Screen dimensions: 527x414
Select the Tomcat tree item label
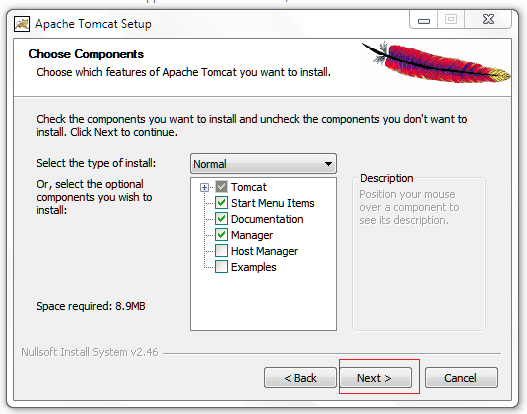249,187
